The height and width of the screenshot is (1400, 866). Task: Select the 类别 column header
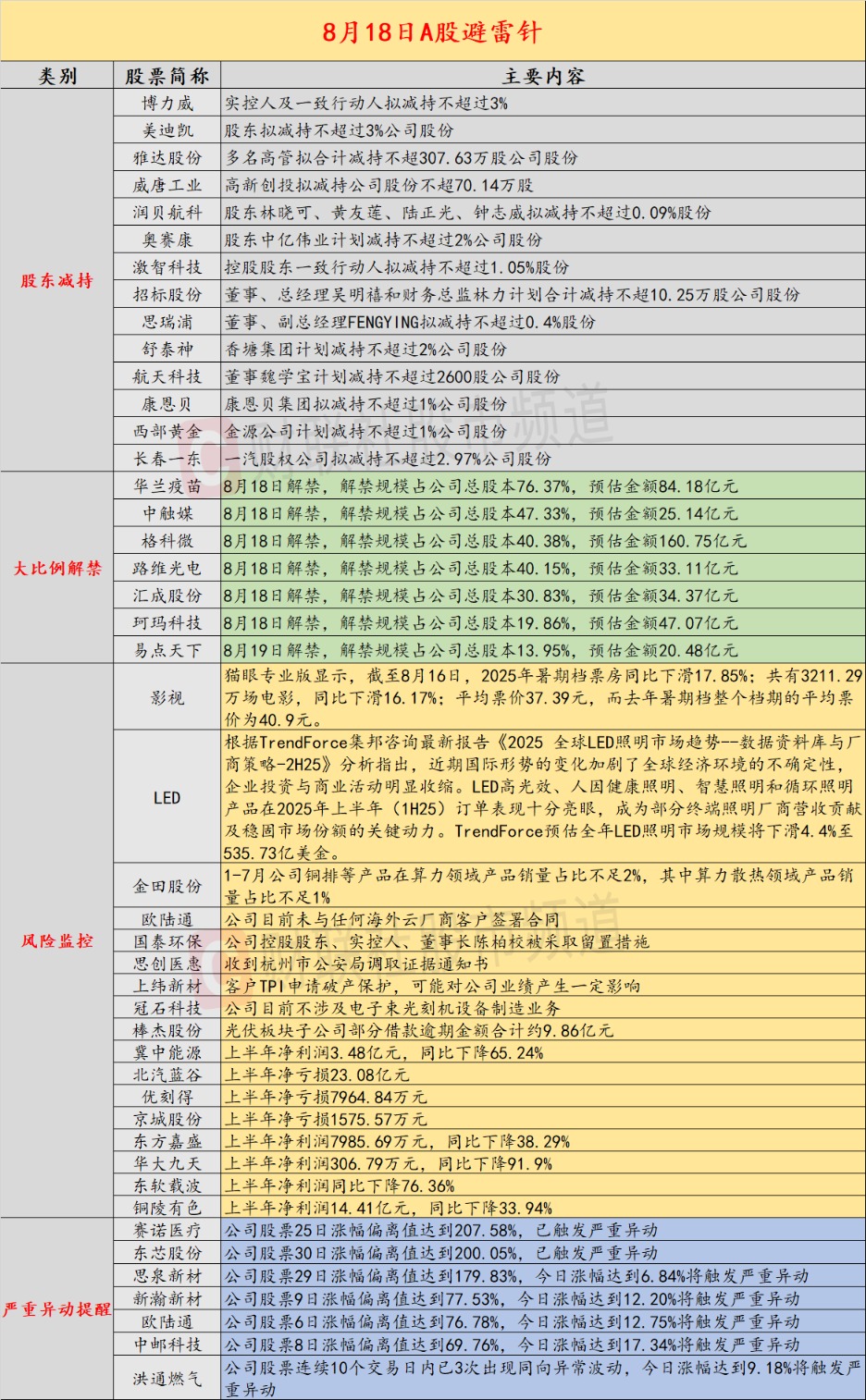click(x=57, y=76)
